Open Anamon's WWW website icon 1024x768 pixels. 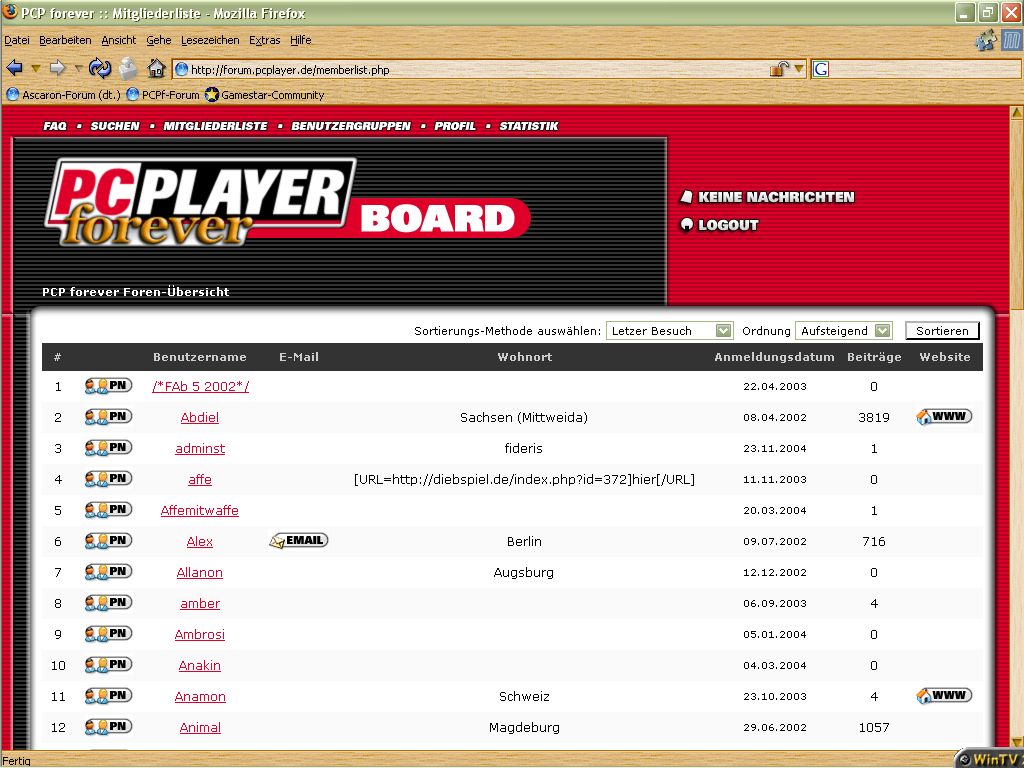click(x=944, y=696)
